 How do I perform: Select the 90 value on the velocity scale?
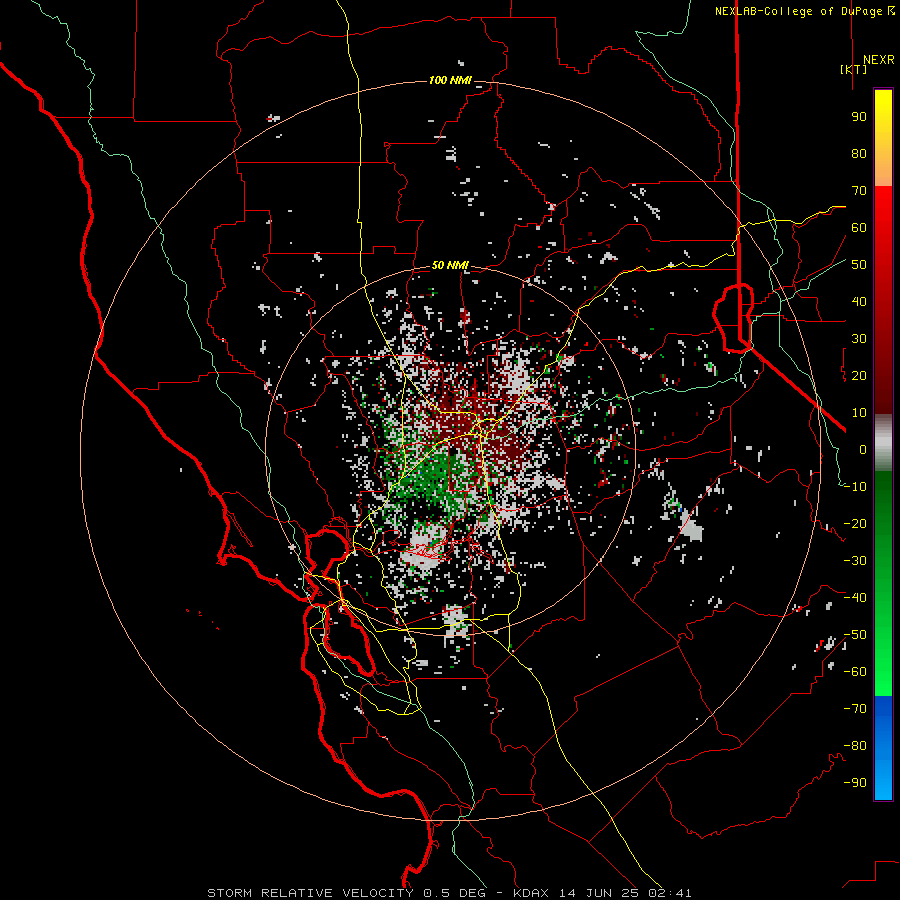(859, 117)
